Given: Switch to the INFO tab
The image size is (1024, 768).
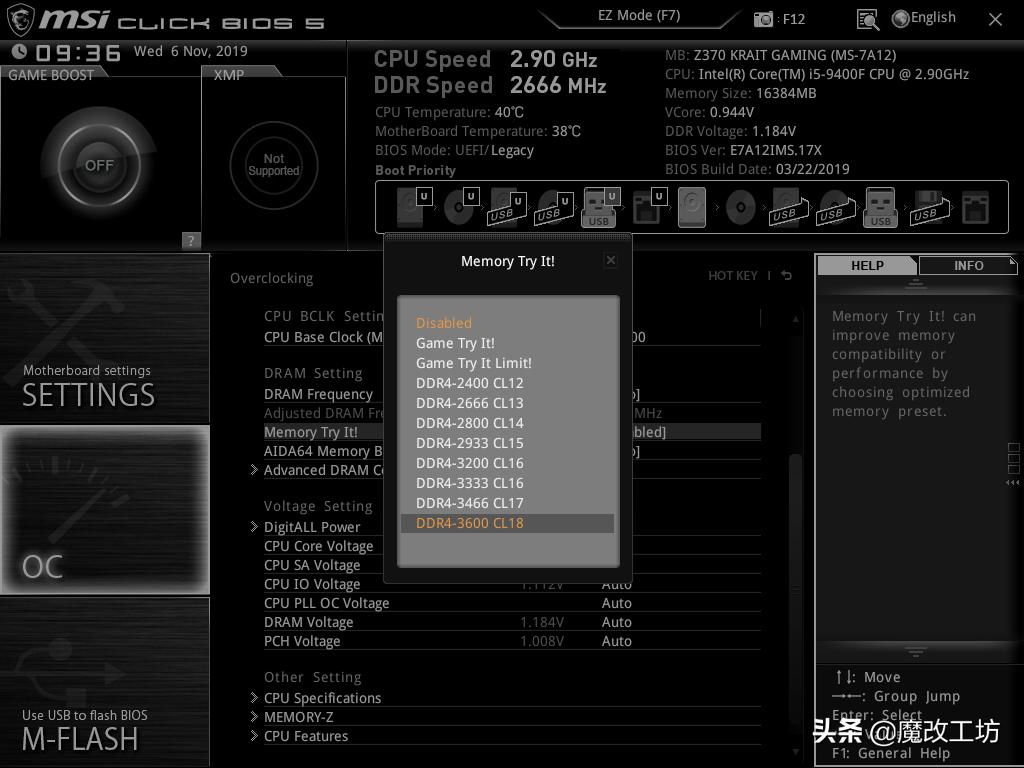Looking at the screenshot, I should tap(968, 265).
